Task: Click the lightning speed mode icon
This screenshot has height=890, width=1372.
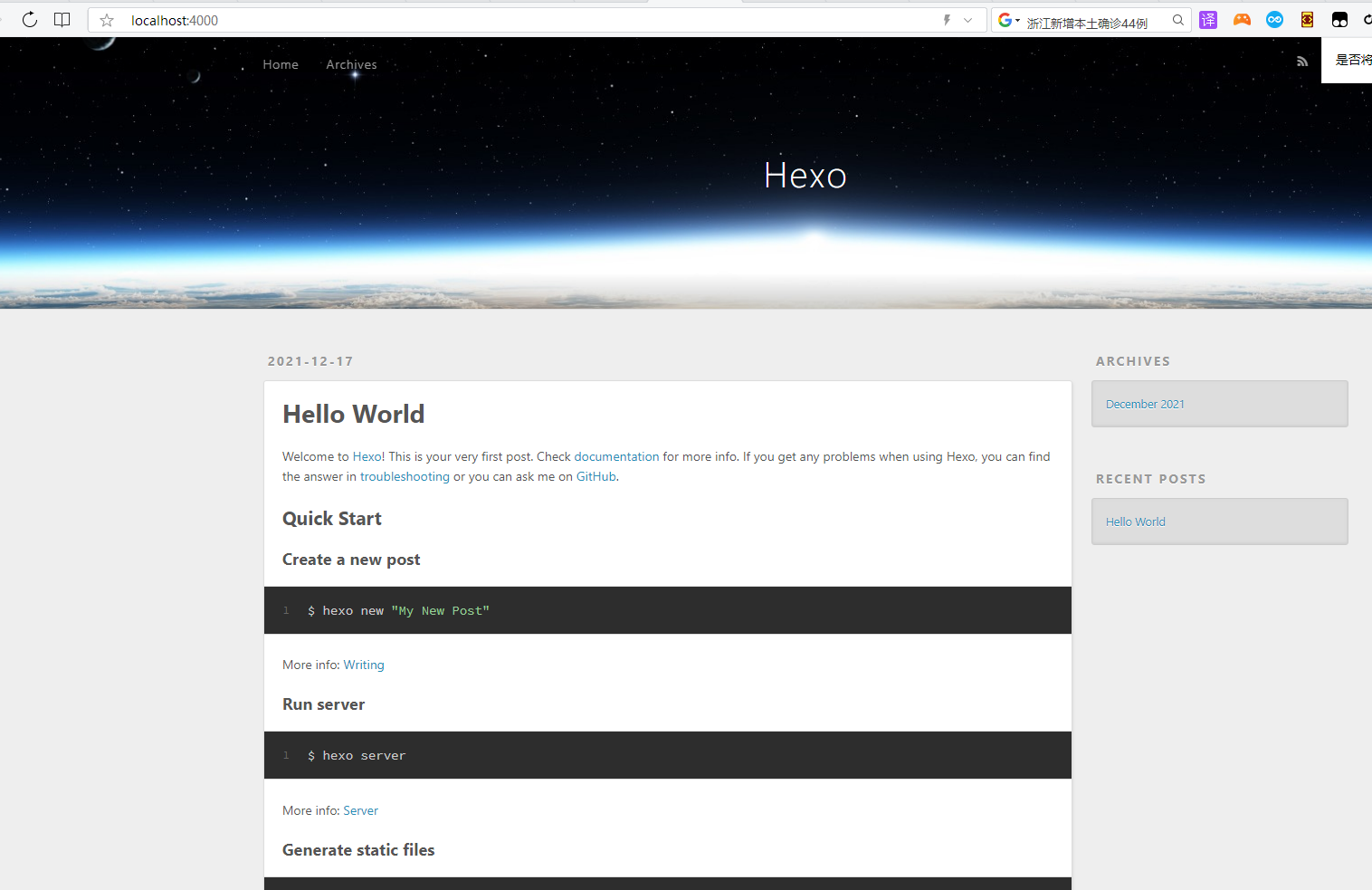Action: coord(948,20)
